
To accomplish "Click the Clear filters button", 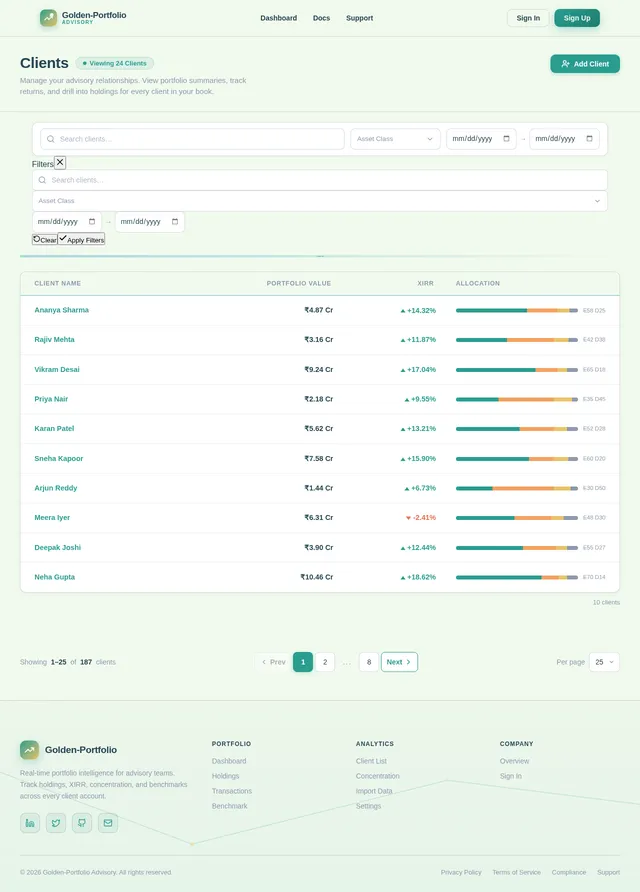I will pyautogui.click(x=45, y=239).
